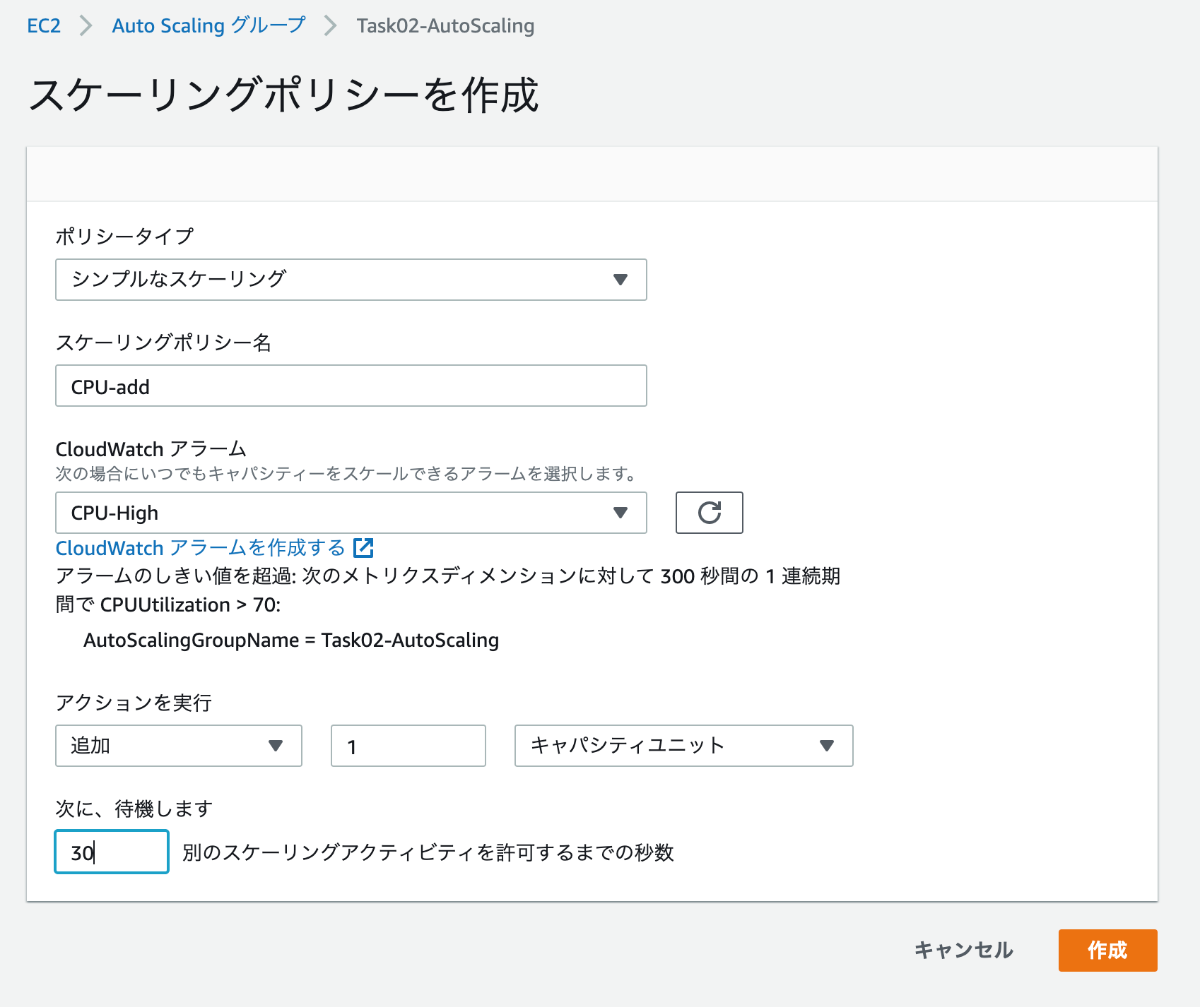Click 別のスケーリングアクティビティを許可するまでの秒数 text
The width and height of the screenshot is (1200, 1007).
[x=428, y=853]
